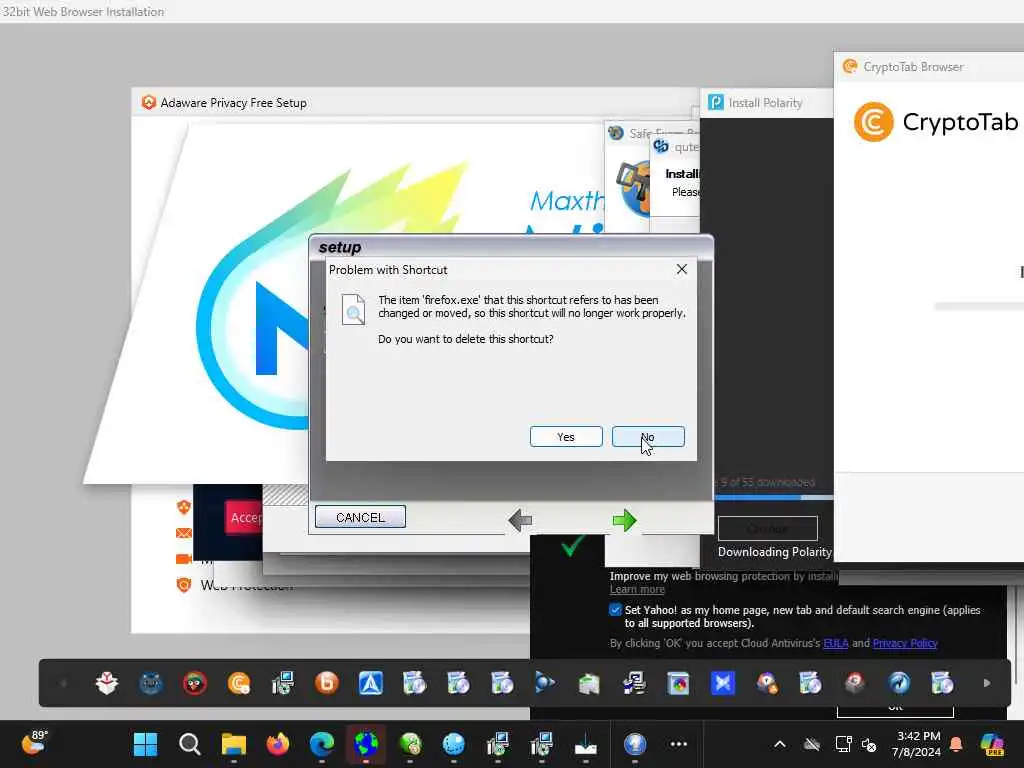This screenshot has height=768, width=1024.
Task: Open the Windows Start menu
Action: tap(145, 744)
